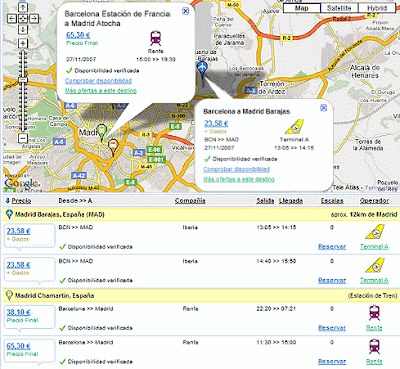Close the Barcelona to Madrid Atocha popup
Viewport: 400px width, 369px height.
[x=186, y=11]
